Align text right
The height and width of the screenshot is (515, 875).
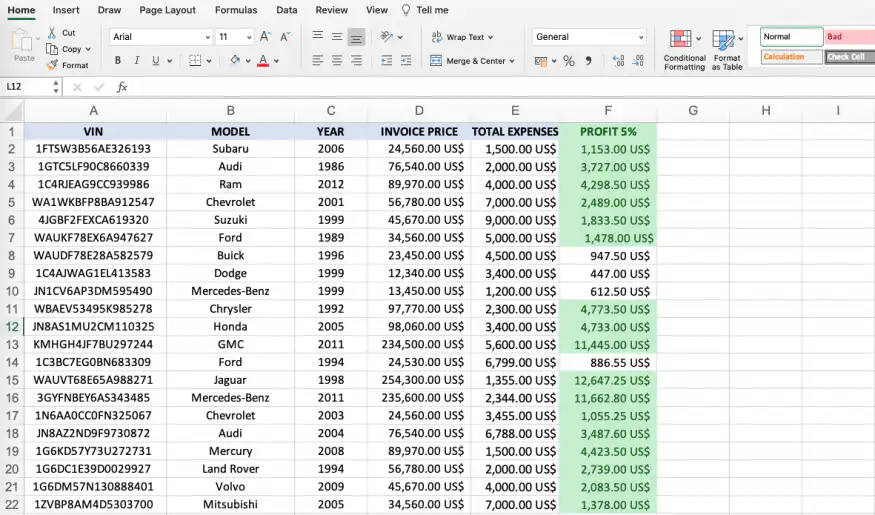pyautogui.click(x=356, y=60)
